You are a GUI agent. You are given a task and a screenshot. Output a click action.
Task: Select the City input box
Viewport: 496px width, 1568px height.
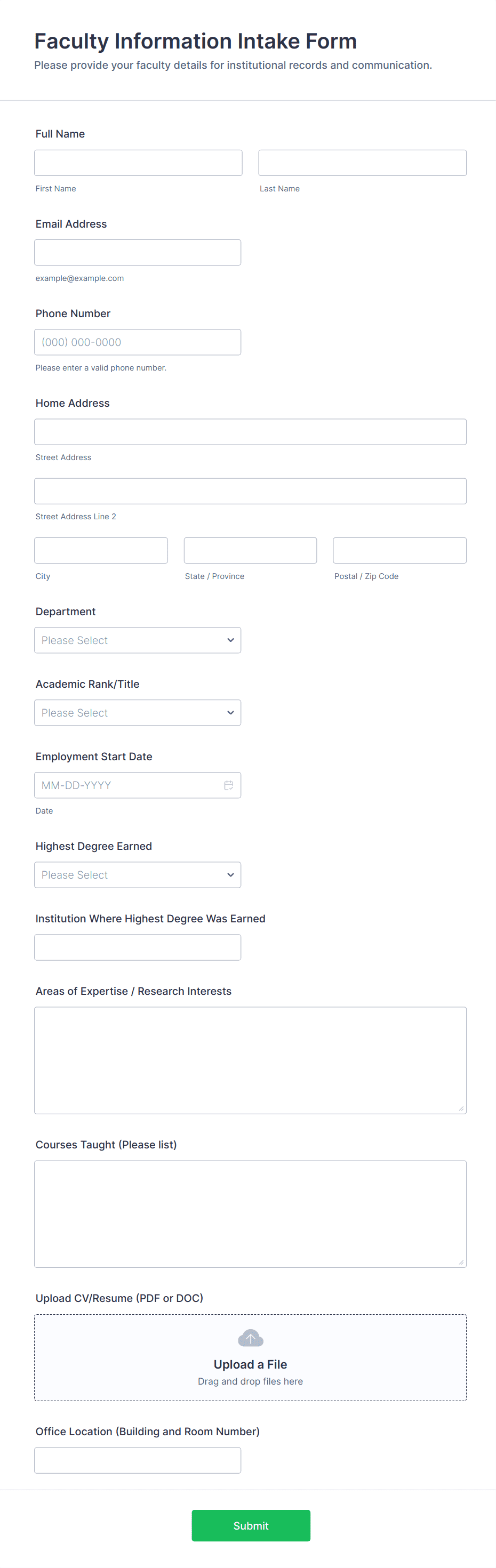tap(101, 550)
